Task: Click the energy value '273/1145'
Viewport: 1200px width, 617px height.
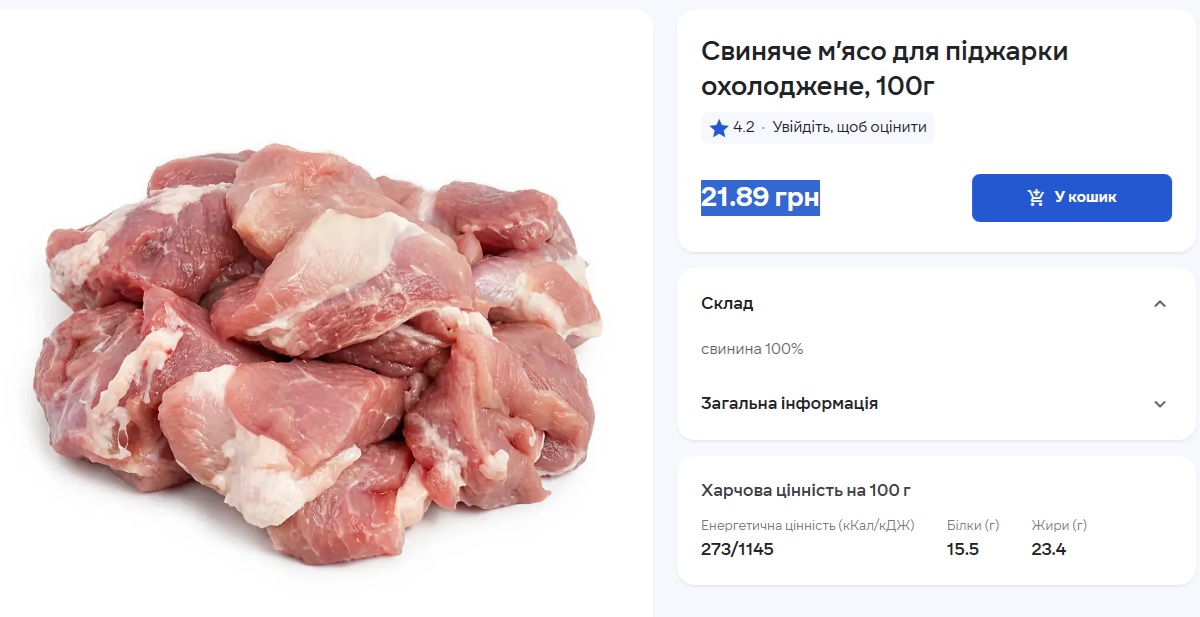Action: 737,549
